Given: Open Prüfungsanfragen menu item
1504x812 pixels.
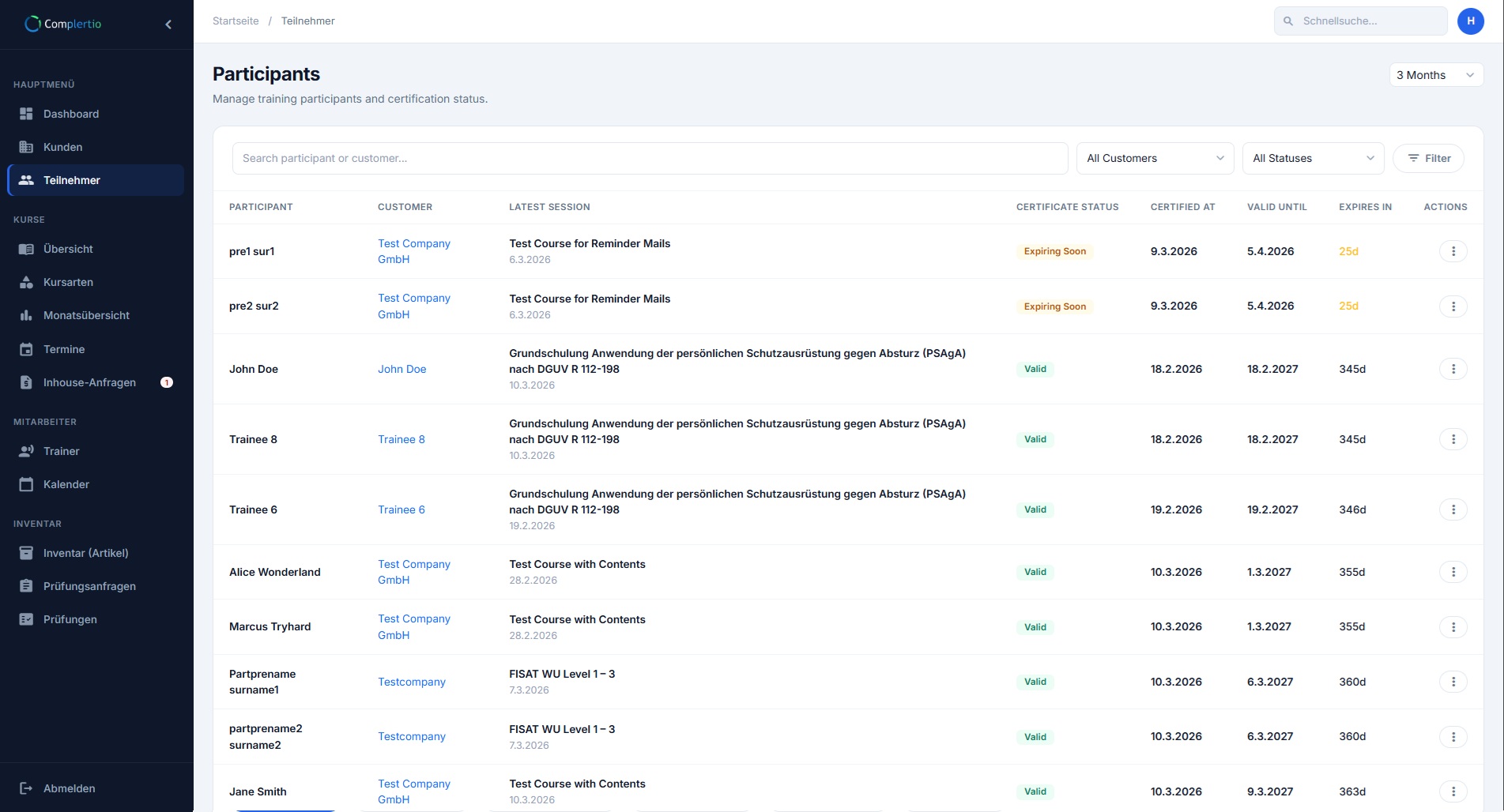Looking at the screenshot, I should click(x=96, y=586).
